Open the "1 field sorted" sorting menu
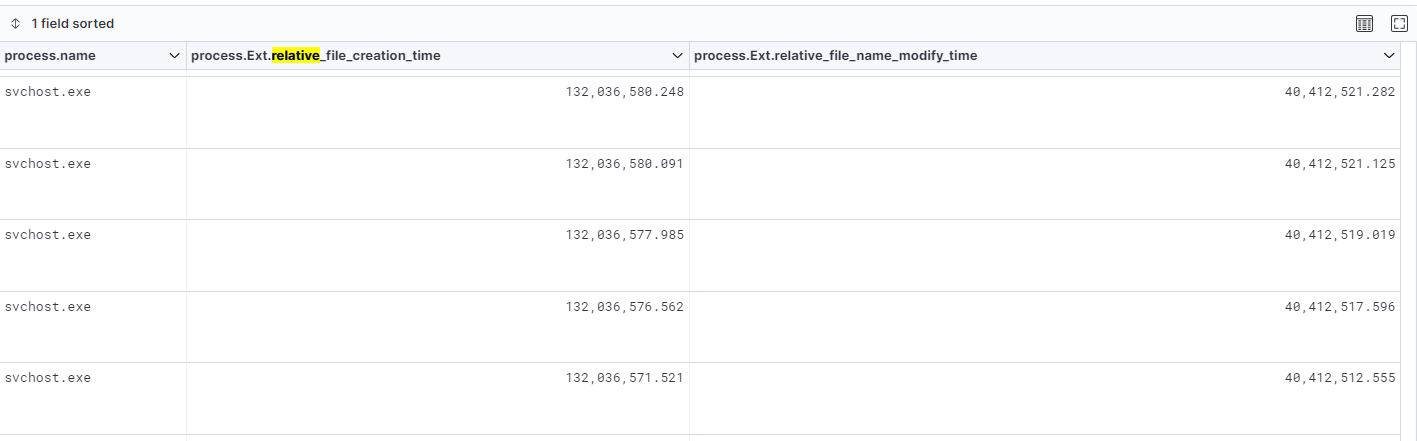The image size is (1417, 441). point(63,23)
